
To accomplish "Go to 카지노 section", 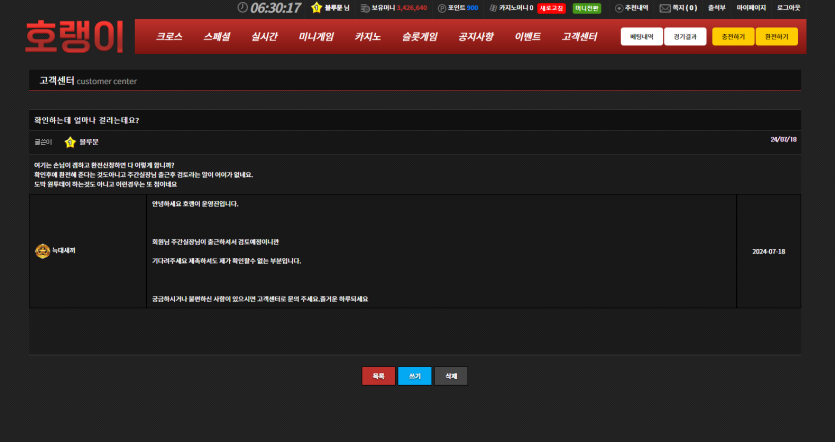I will [368, 37].
